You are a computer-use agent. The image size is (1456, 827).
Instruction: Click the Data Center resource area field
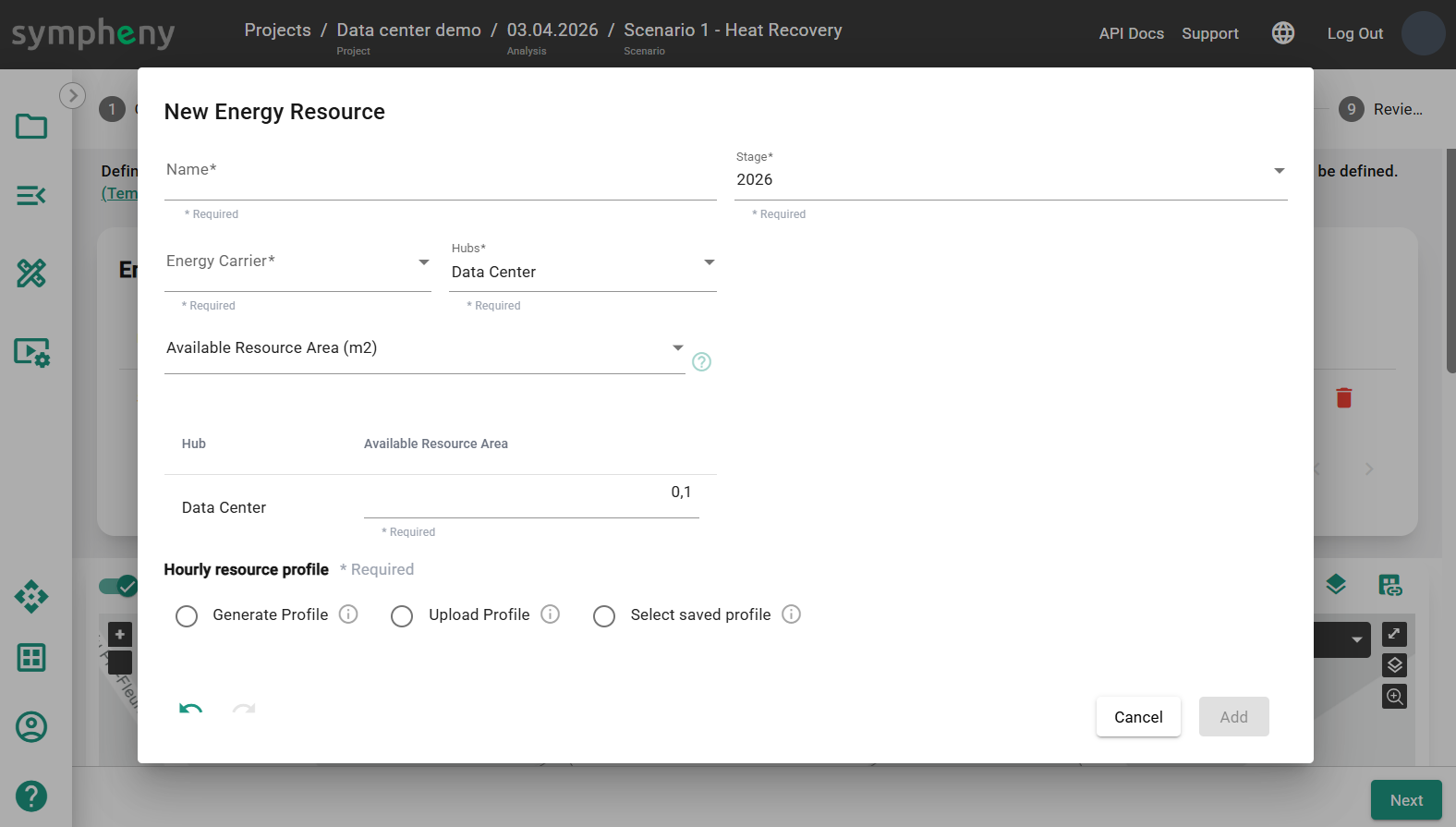531,497
